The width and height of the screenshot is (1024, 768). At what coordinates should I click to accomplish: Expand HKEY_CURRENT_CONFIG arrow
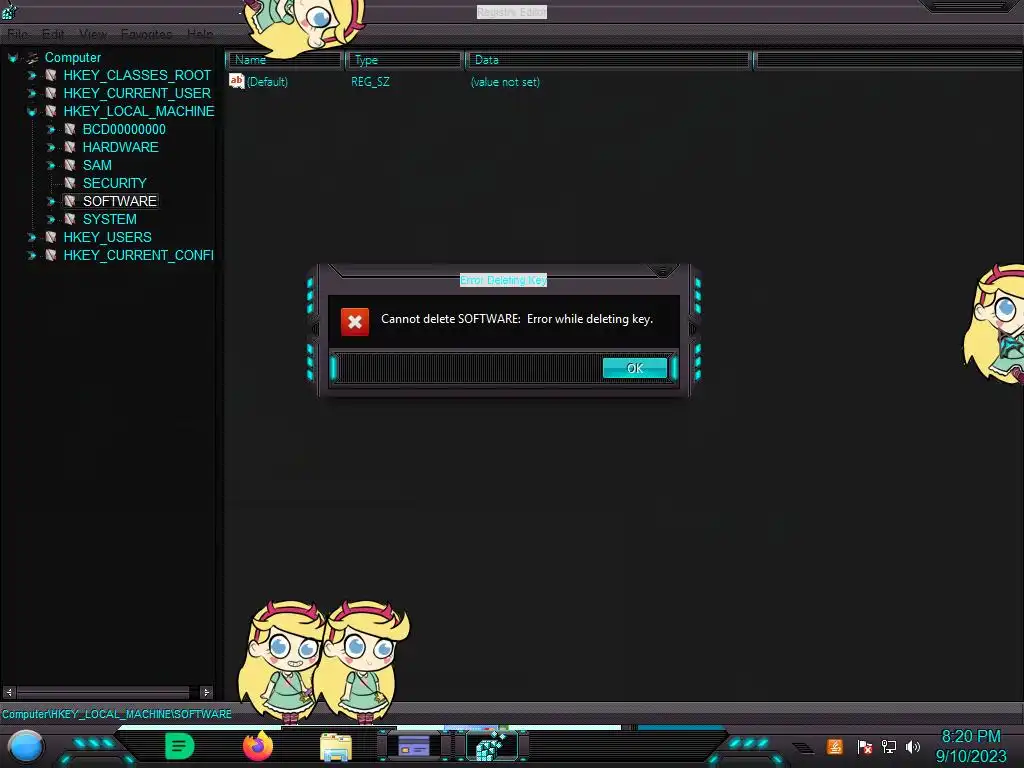31,255
